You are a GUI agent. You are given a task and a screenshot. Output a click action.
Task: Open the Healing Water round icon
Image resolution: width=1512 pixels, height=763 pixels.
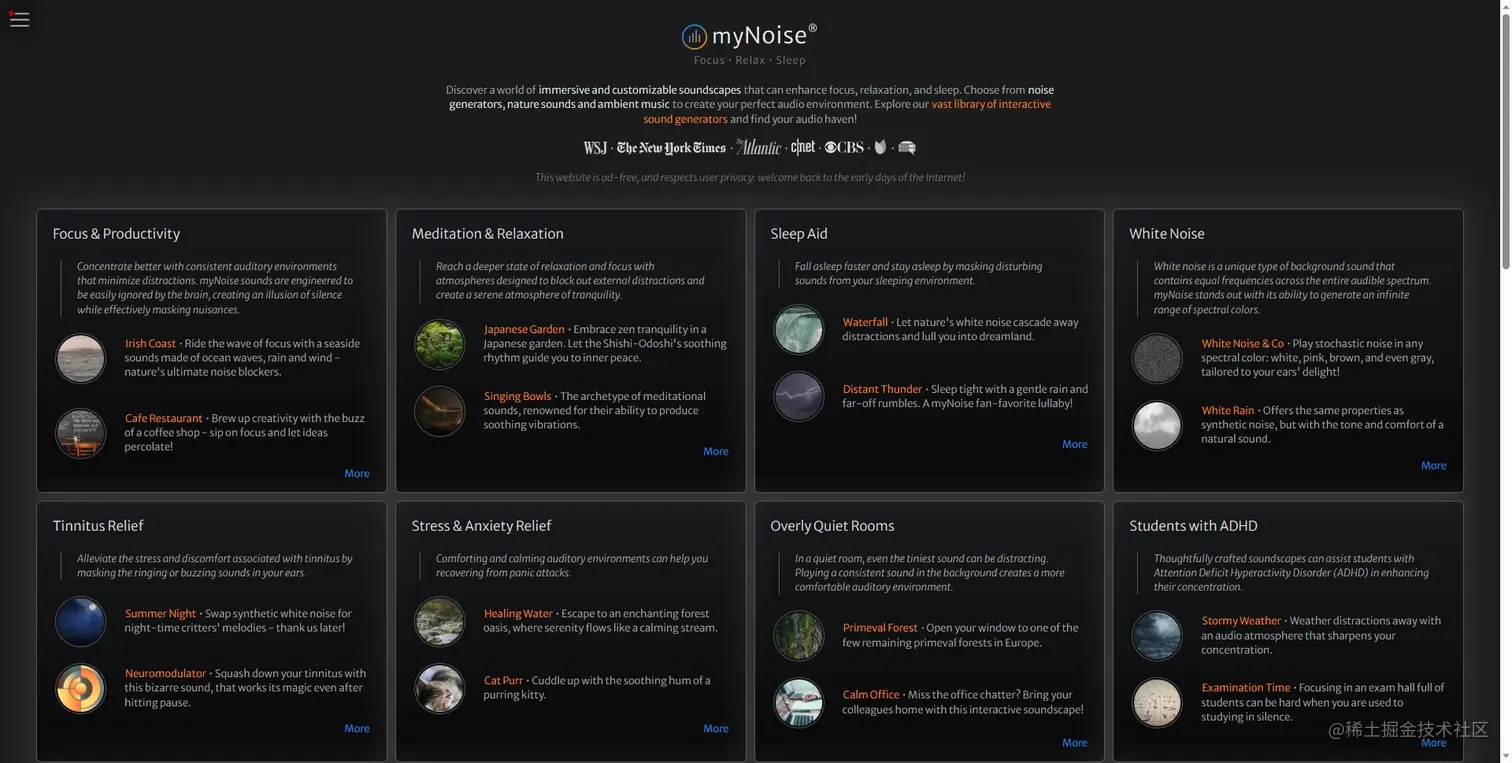tap(440, 621)
